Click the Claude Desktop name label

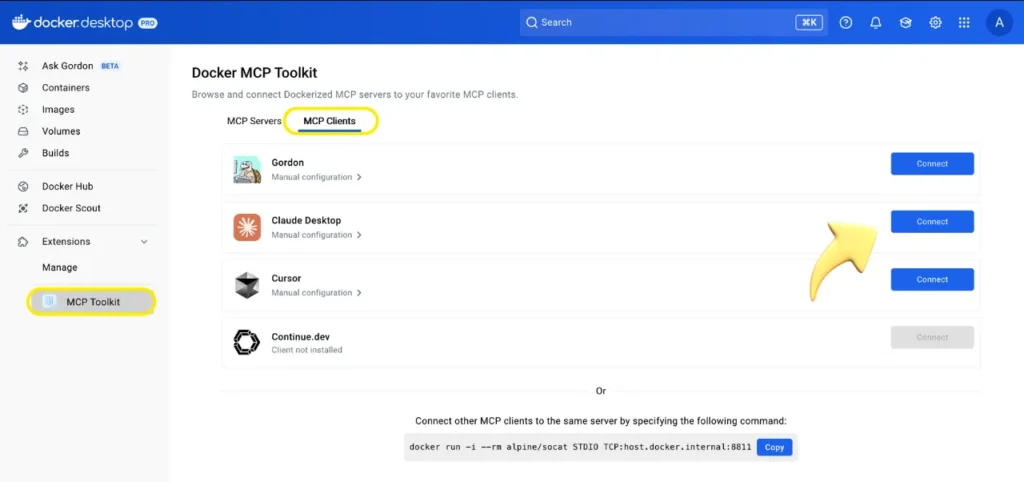click(x=306, y=221)
